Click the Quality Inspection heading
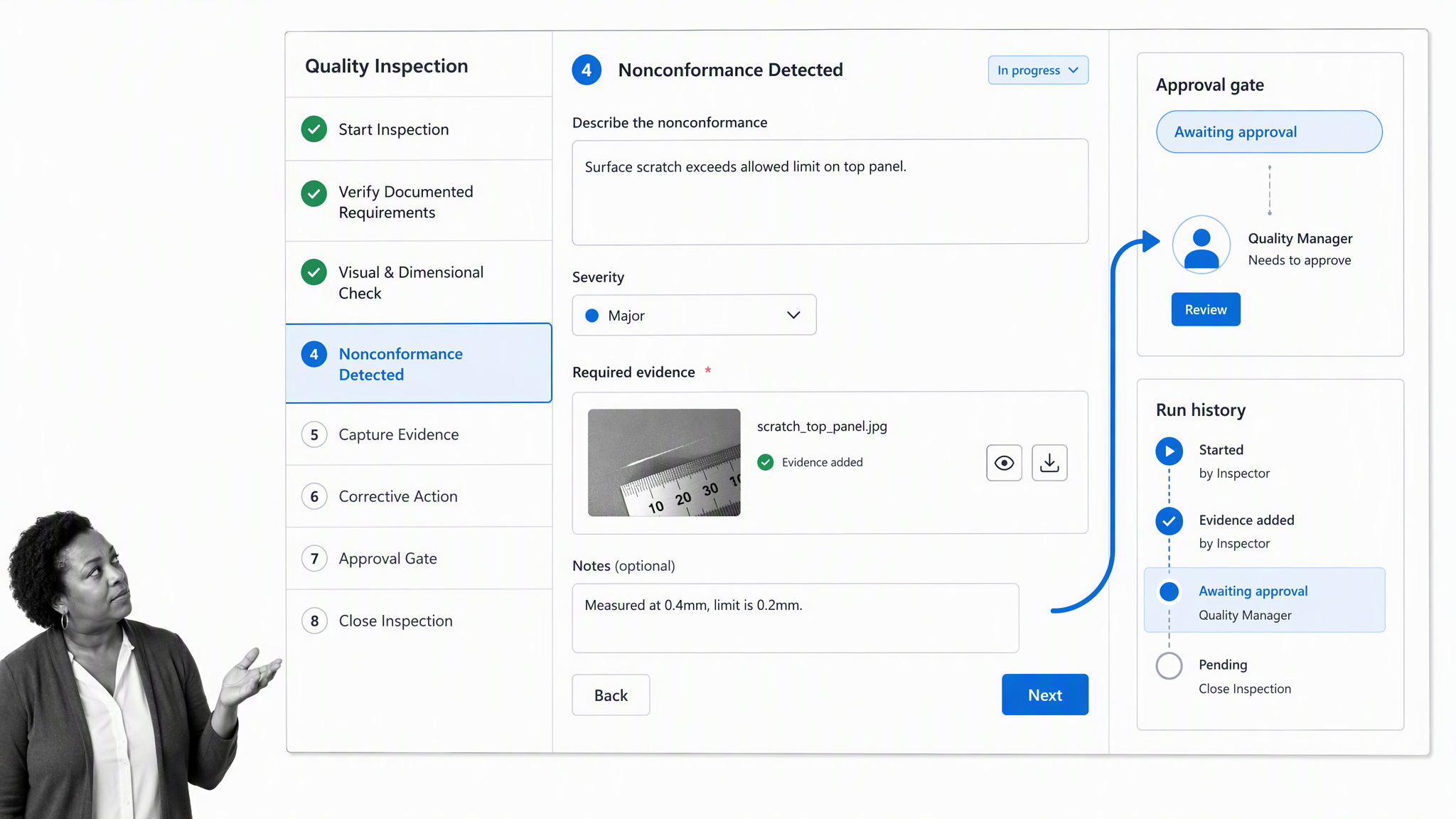The height and width of the screenshot is (819, 1456). [x=387, y=66]
